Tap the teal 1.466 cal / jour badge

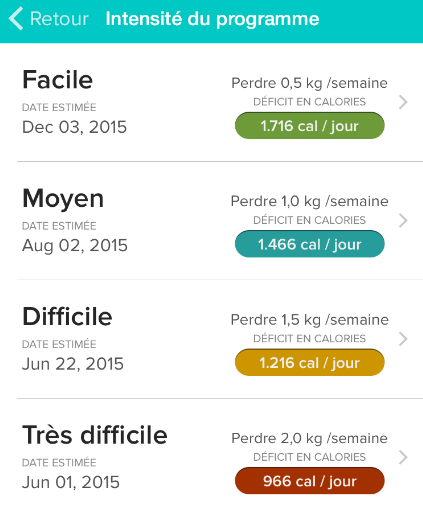pos(310,244)
